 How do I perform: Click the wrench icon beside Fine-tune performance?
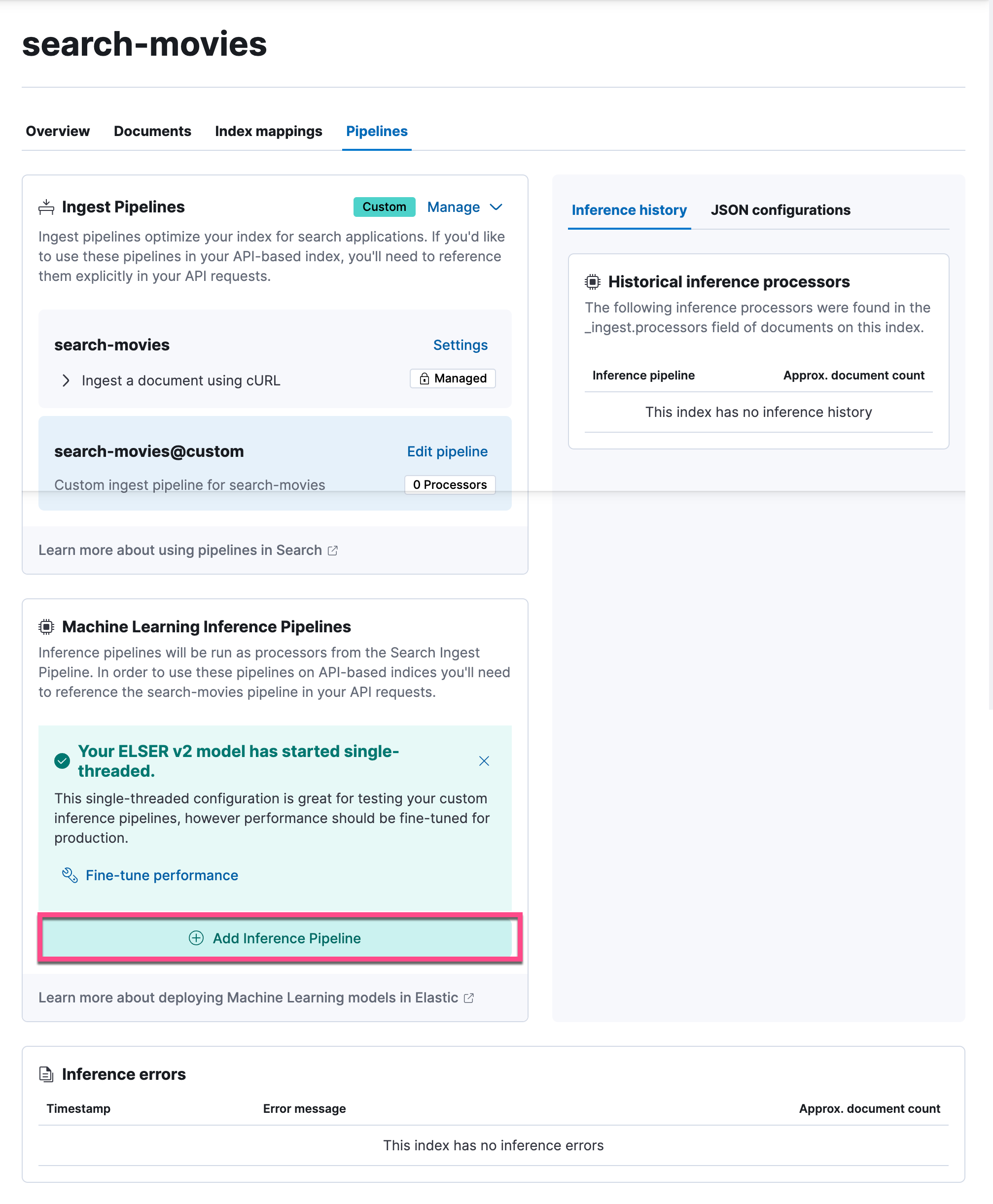(x=69, y=875)
